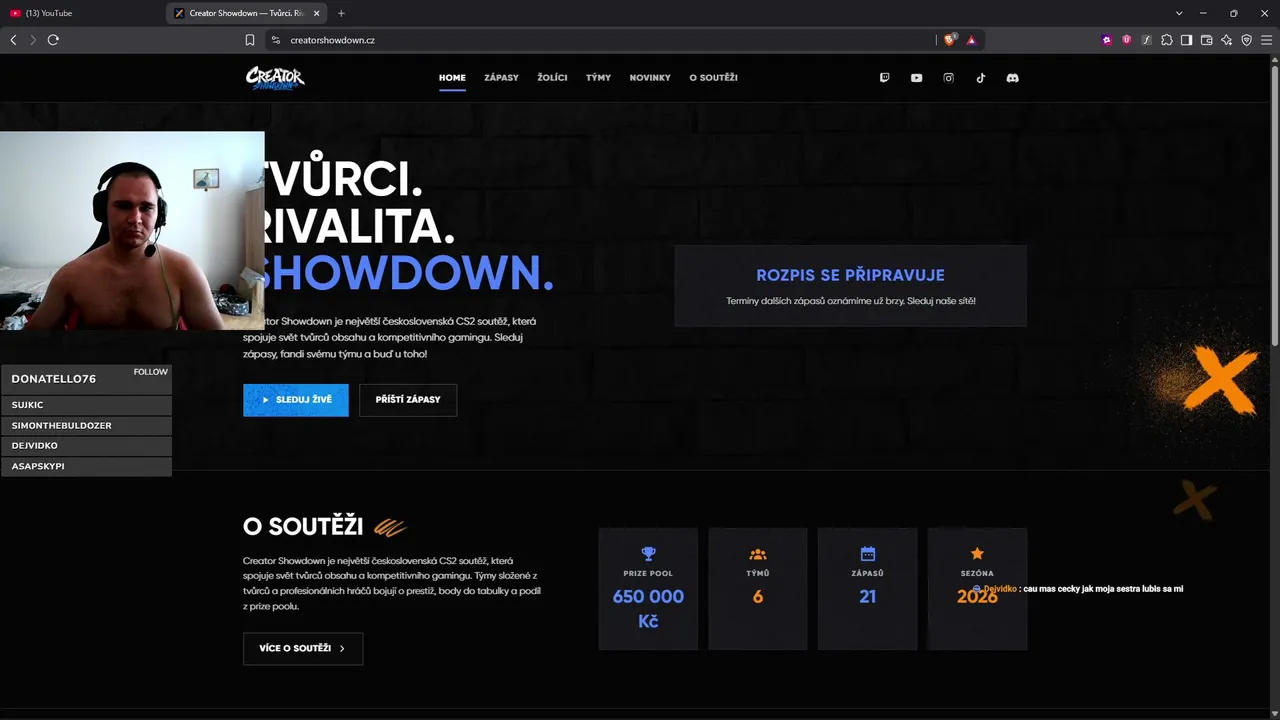The image size is (1280, 720).
Task: Open the Discord icon in the site header
Action: click(x=1012, y=78)
